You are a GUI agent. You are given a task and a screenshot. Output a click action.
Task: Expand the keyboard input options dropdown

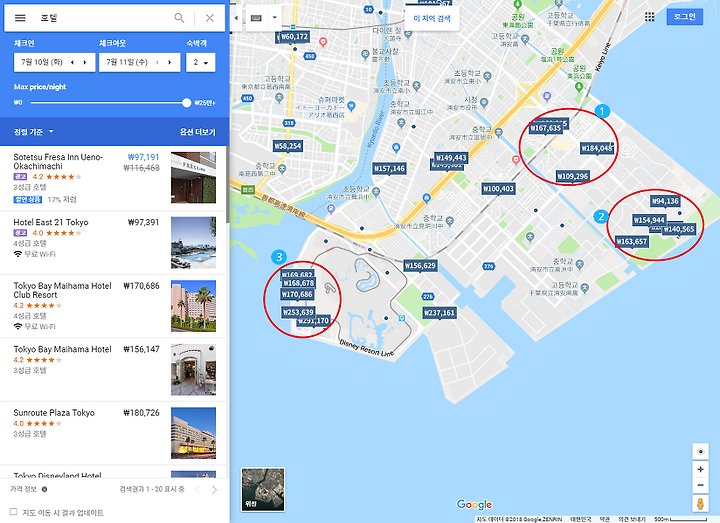(x=275, y=18)
